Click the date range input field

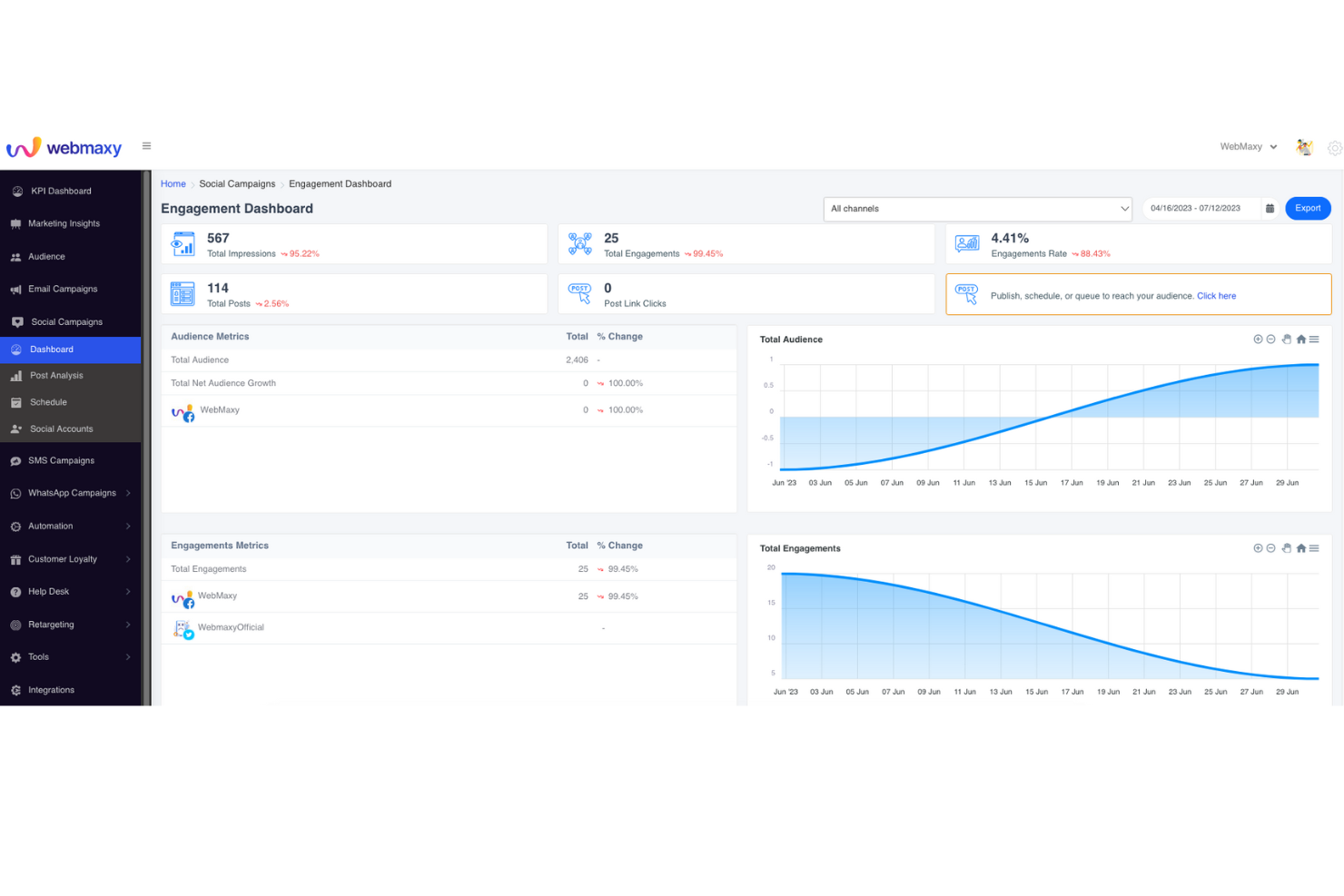tap(1201, 209)
